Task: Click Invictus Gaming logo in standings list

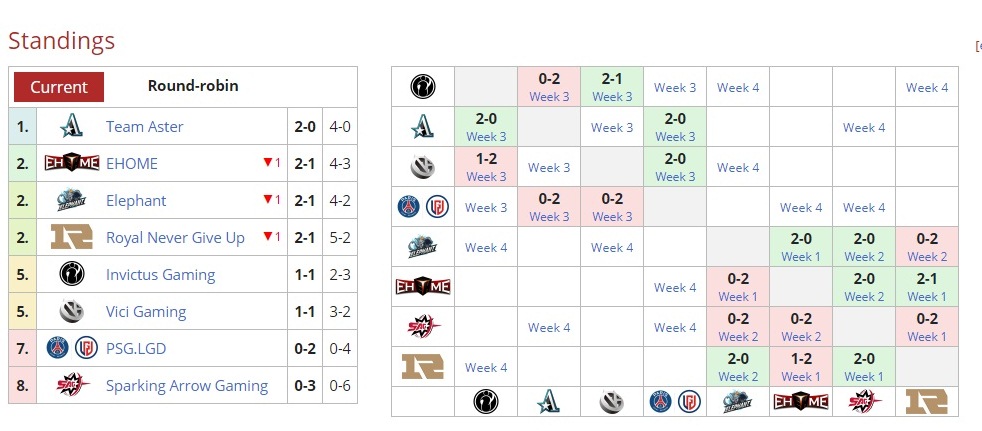Action: [x=71, y=275]
